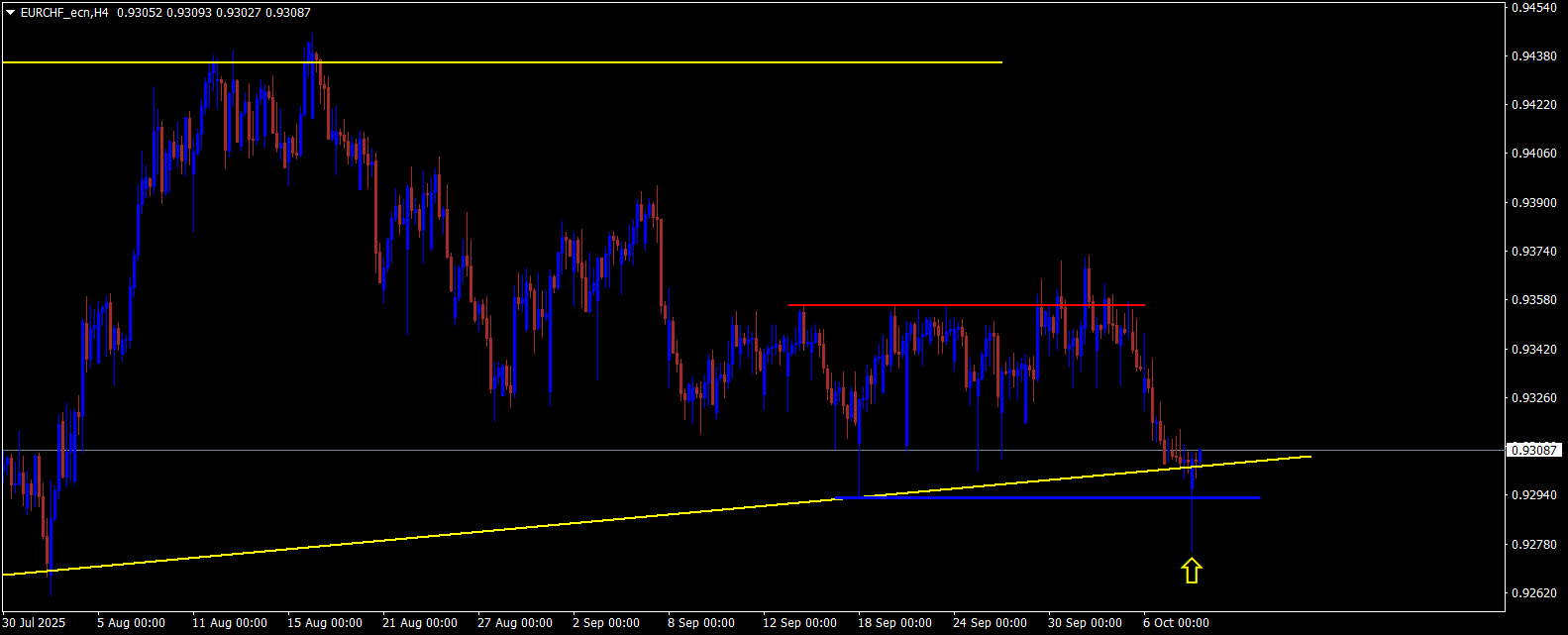1568x635 pixels.
Task: Click price scale label 0.92620
Action: pos(1532,593)
